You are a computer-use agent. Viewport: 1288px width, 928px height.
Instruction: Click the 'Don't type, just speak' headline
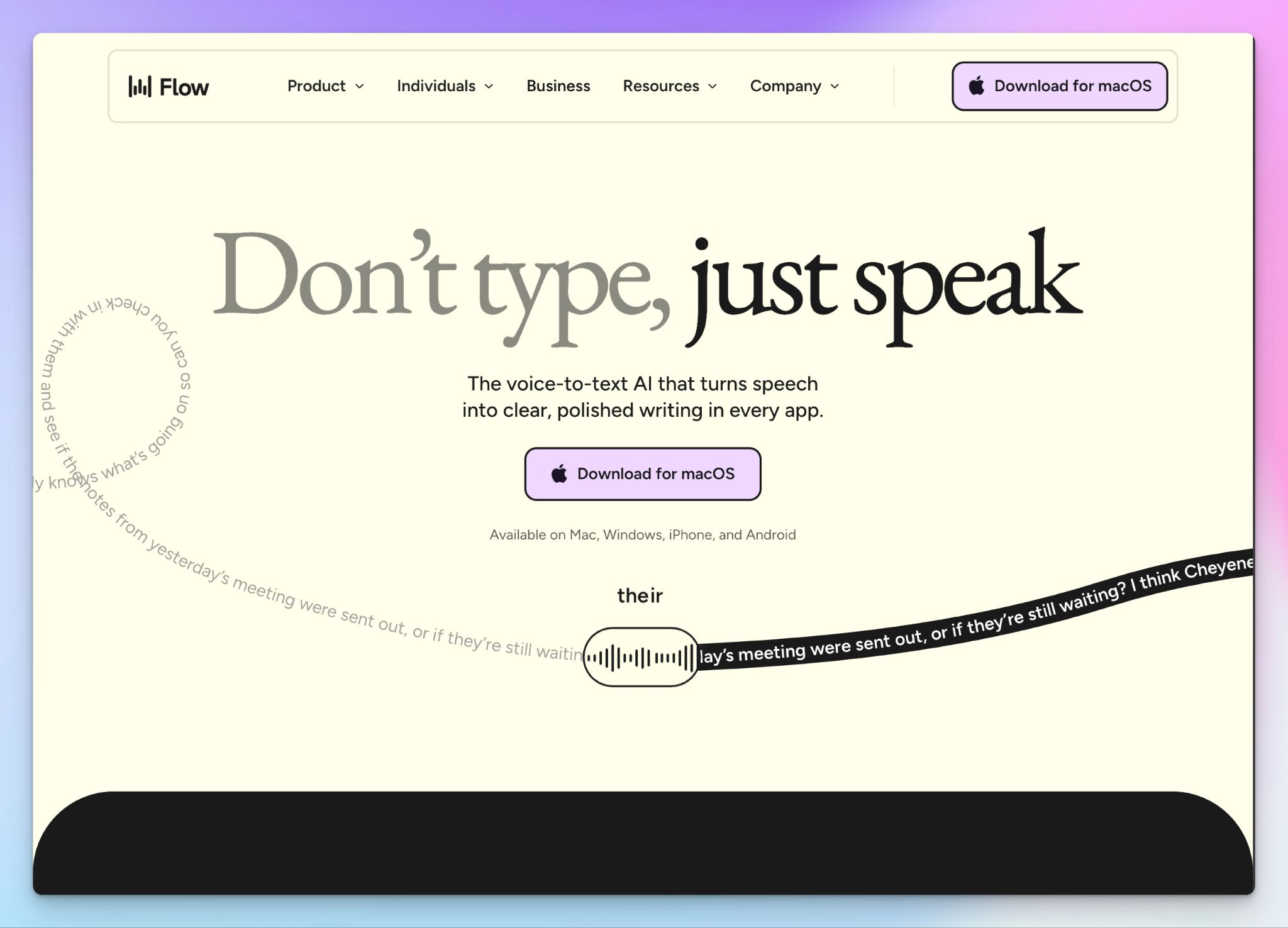click(x=648, y=286)
